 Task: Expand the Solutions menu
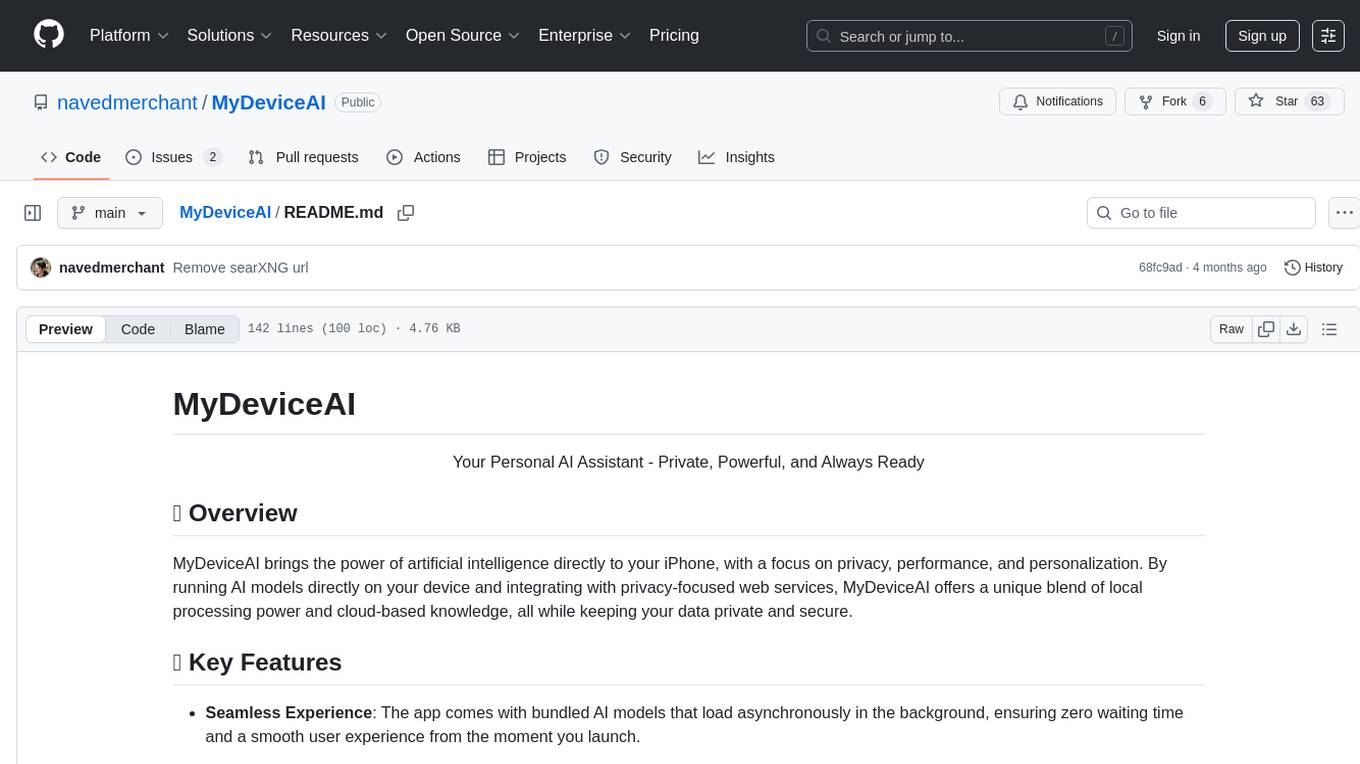coord(230,35)
